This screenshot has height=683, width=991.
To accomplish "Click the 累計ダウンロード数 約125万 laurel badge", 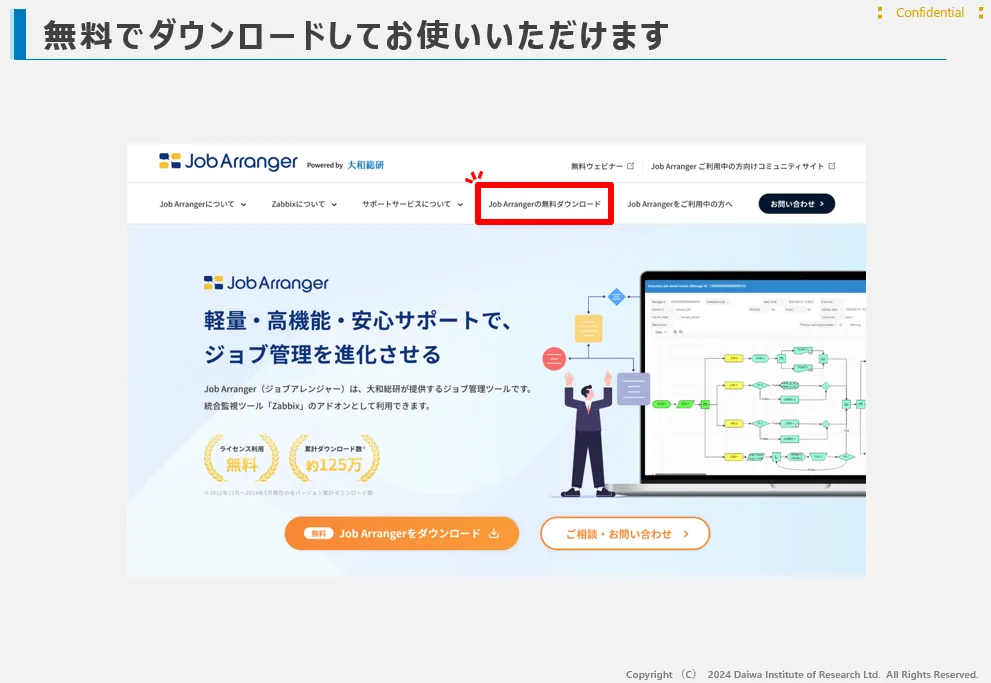I will 334,458.
